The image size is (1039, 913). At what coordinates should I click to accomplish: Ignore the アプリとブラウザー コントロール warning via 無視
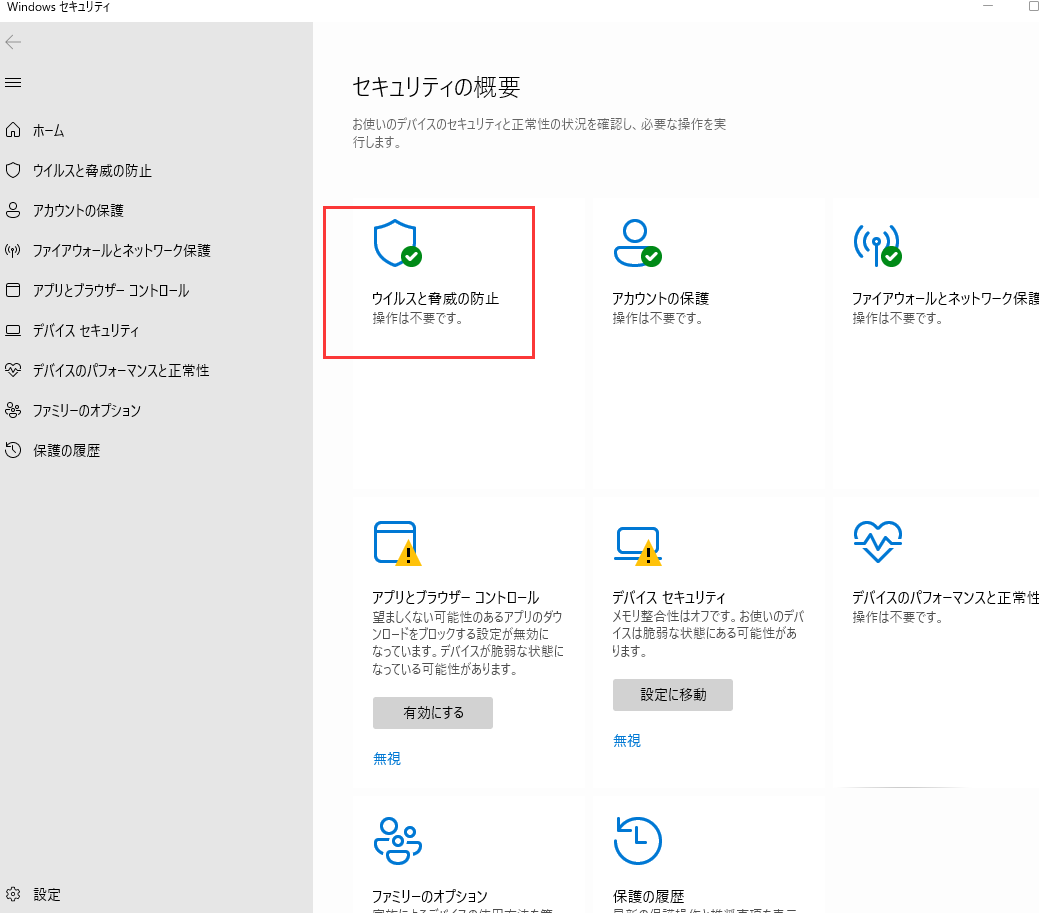387,758
